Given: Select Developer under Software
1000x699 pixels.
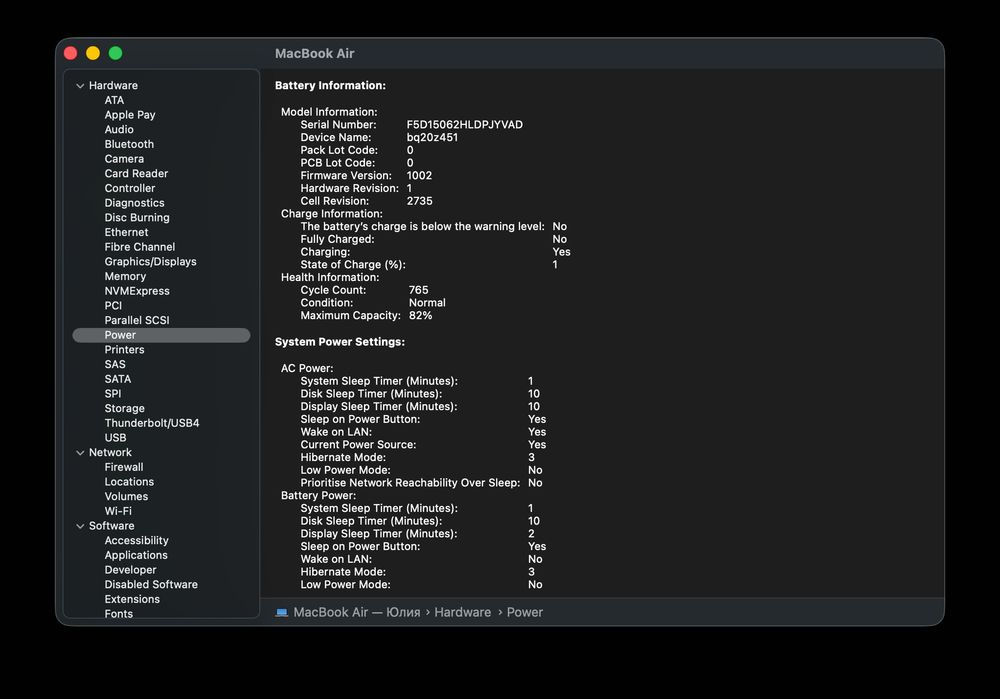Looking at the screenshot, I should pos(131,570).
